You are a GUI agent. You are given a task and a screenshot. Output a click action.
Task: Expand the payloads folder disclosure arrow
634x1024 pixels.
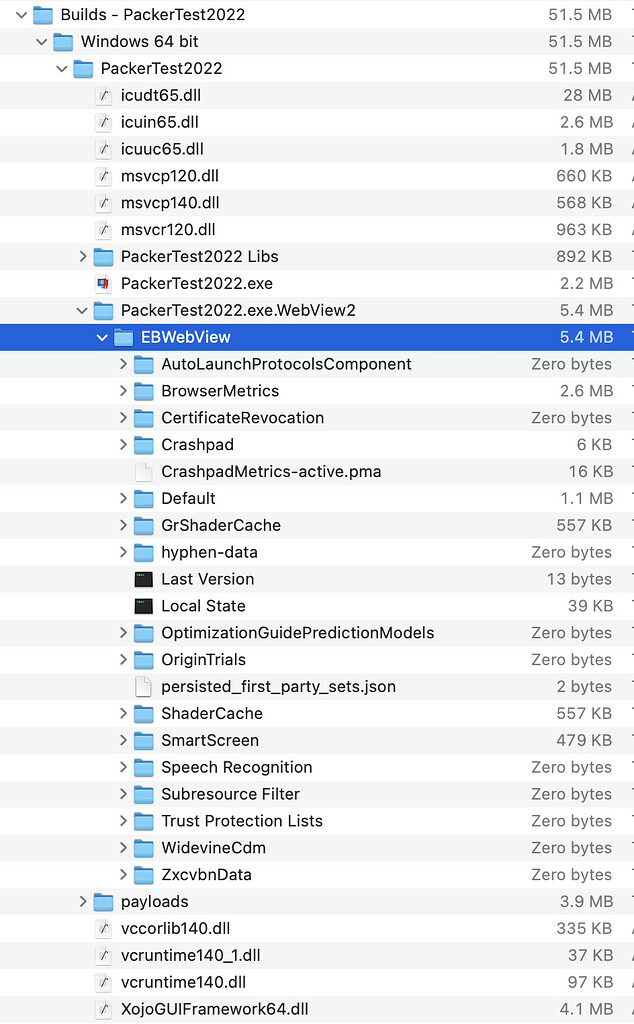tap(83, 902)
